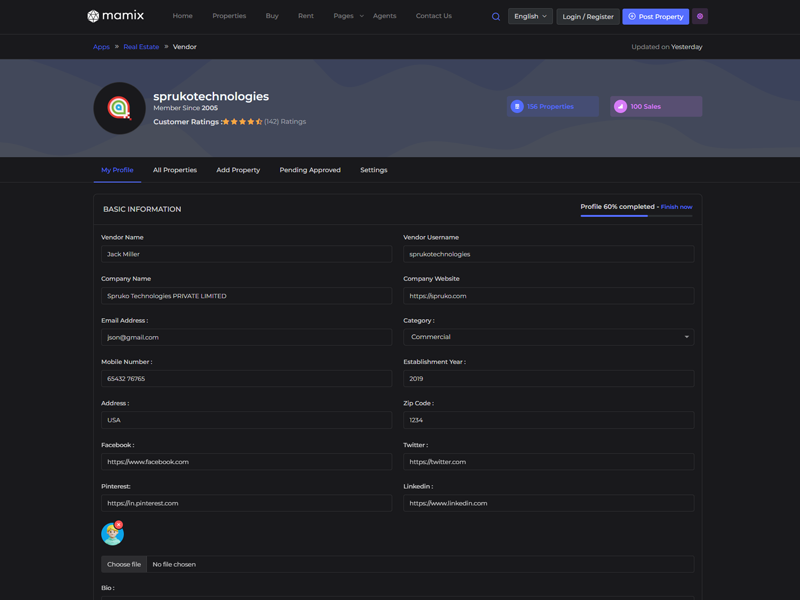Screen dimensions: 800x600
Task: Follow the Finish now link
Action: tap(676, 207)
